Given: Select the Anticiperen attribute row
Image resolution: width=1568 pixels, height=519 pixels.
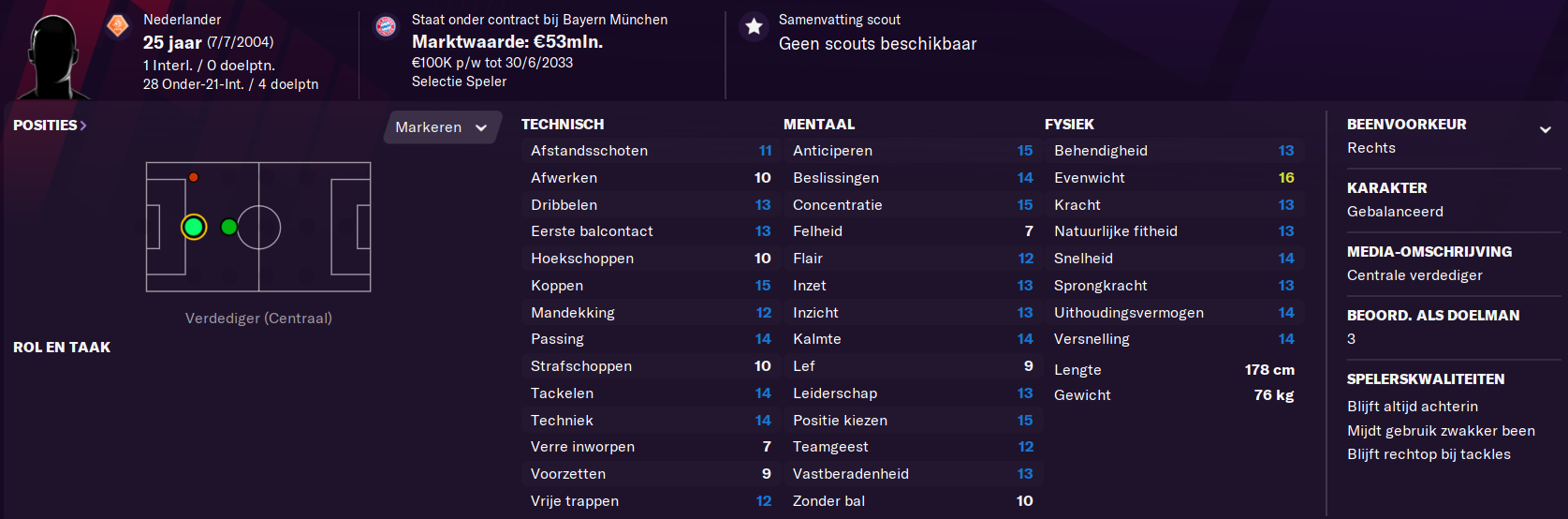Looking at the screenshot, I should tap(913, 151).
